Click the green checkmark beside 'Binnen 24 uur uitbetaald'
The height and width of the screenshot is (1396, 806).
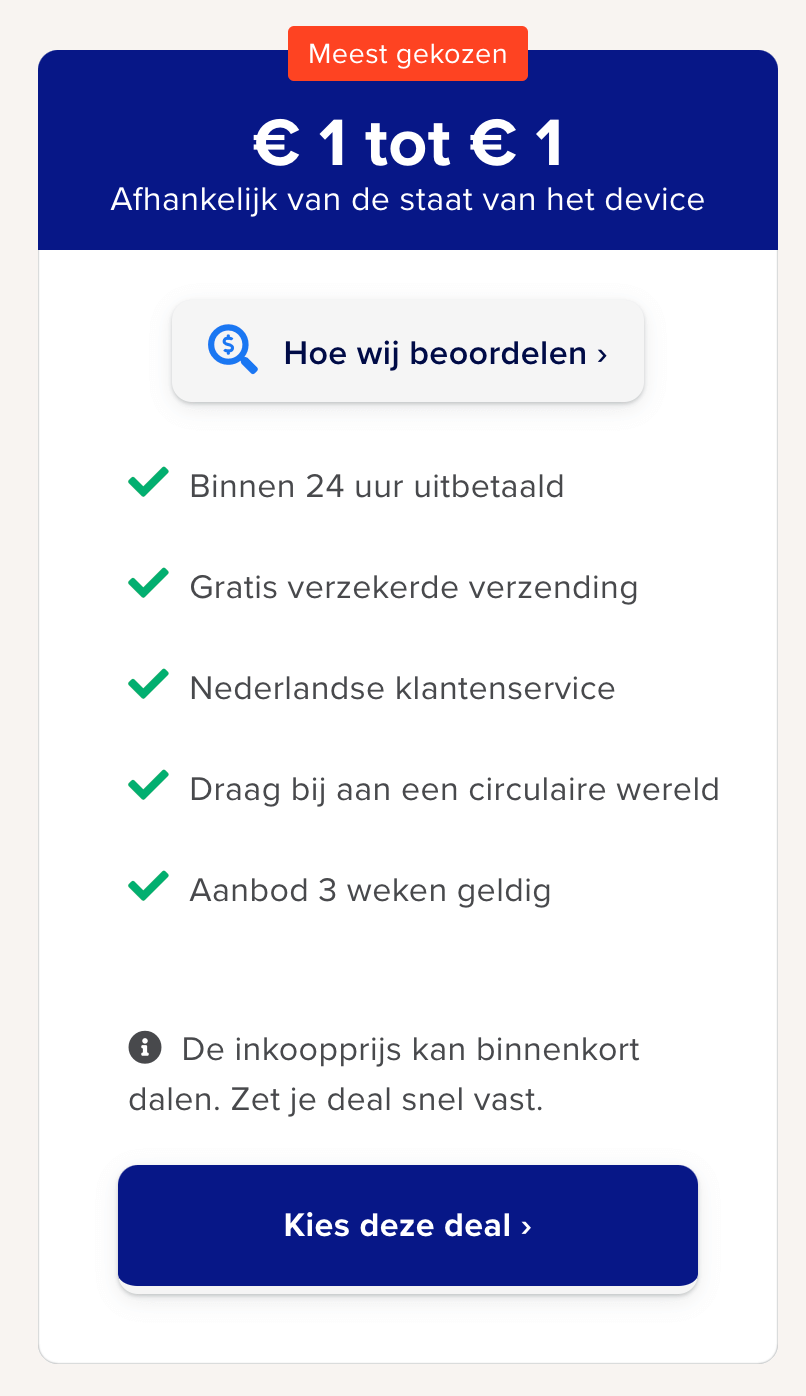(x=148, y=483)
